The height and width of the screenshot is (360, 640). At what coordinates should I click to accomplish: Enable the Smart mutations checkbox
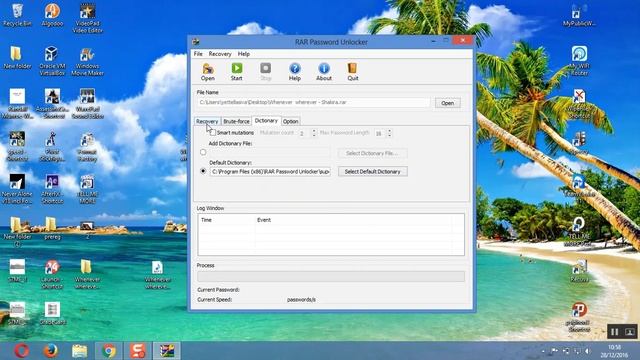pyautogui.click(x=213, y=133)
